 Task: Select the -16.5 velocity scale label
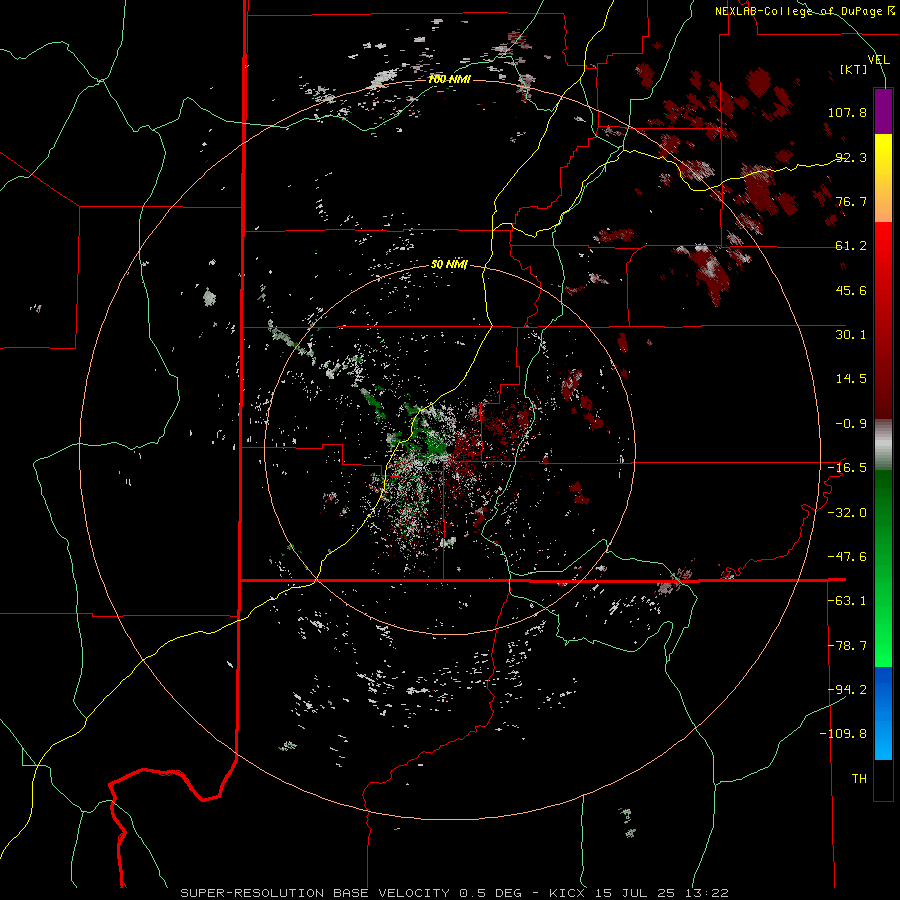847,468
